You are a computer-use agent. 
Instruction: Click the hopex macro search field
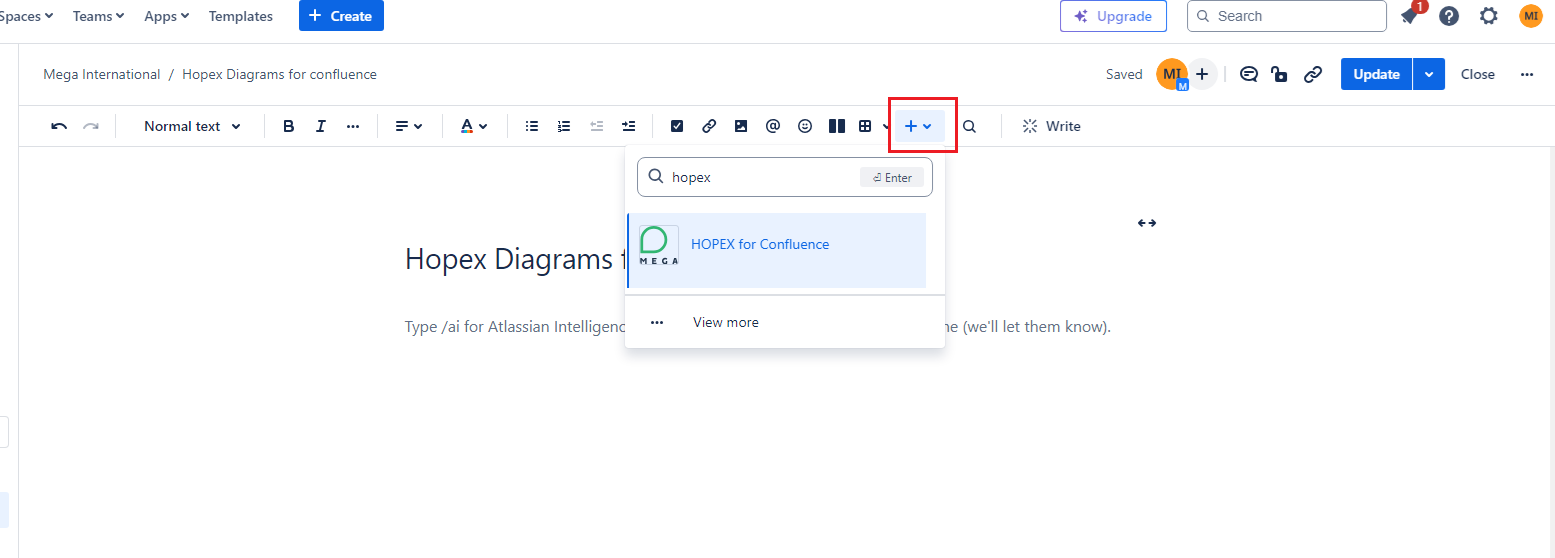760,177
